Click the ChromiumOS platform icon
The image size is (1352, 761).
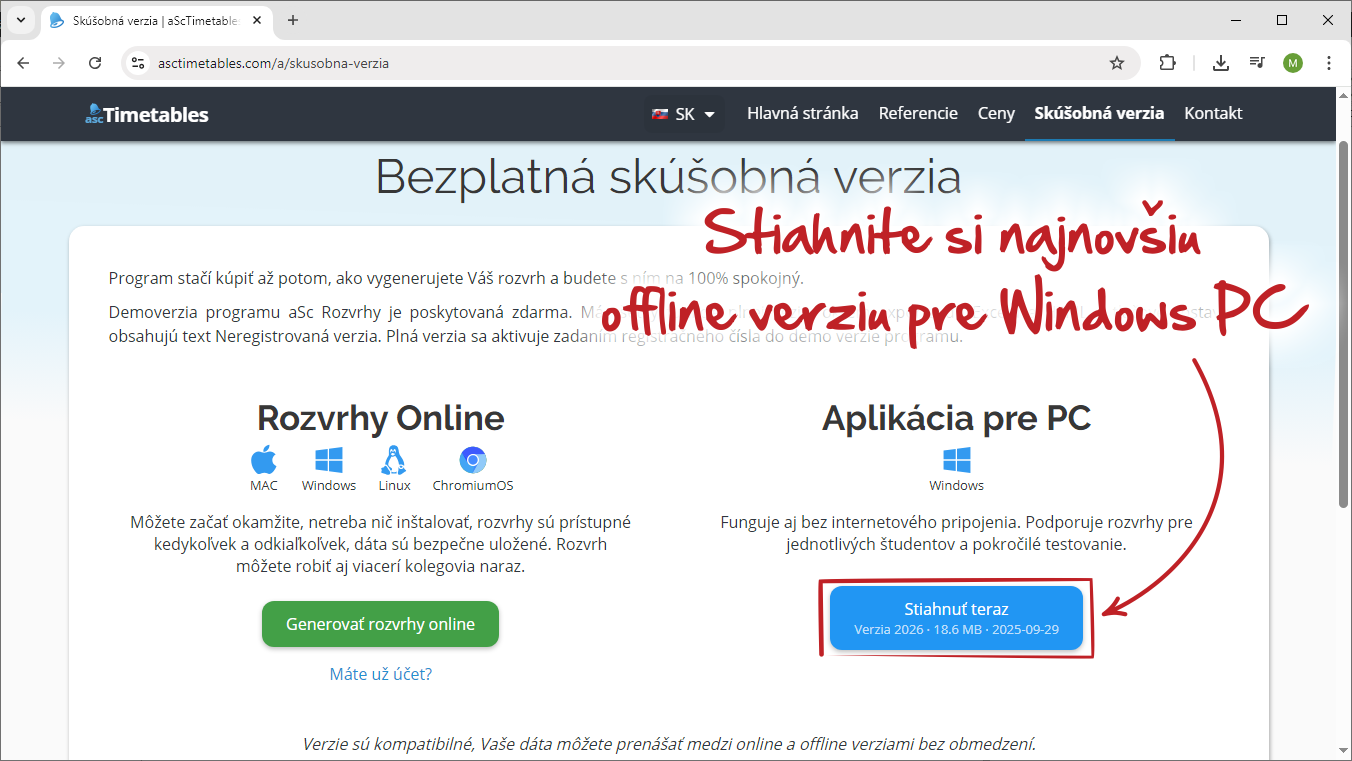473,460
